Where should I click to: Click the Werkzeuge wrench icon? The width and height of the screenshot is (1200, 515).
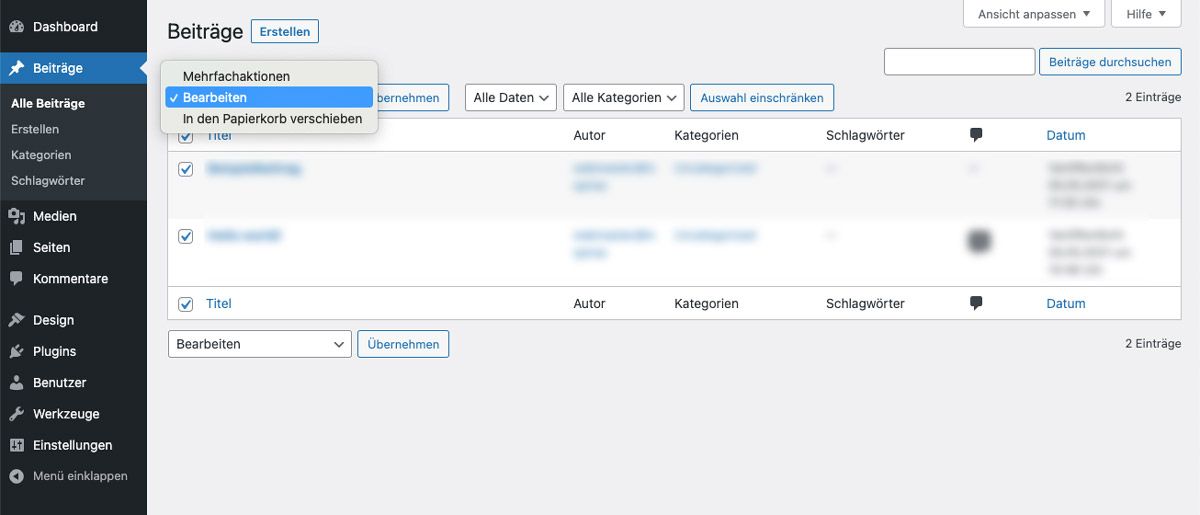pyautogui.click(x=16, y=414)
